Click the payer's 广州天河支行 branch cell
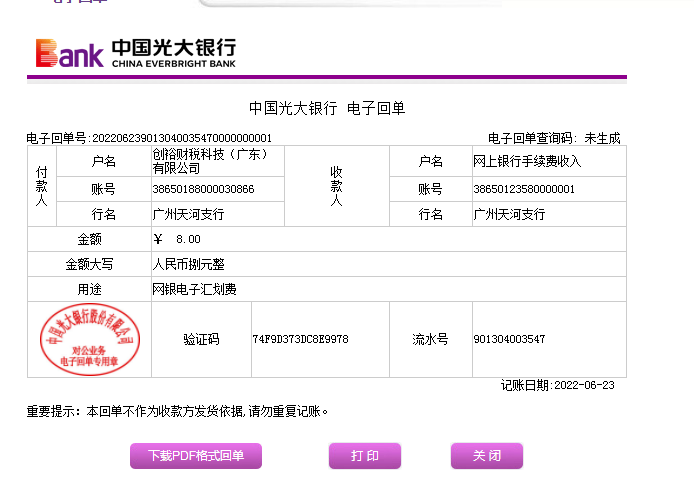694x489 pixels. click(x=188, y=214)
